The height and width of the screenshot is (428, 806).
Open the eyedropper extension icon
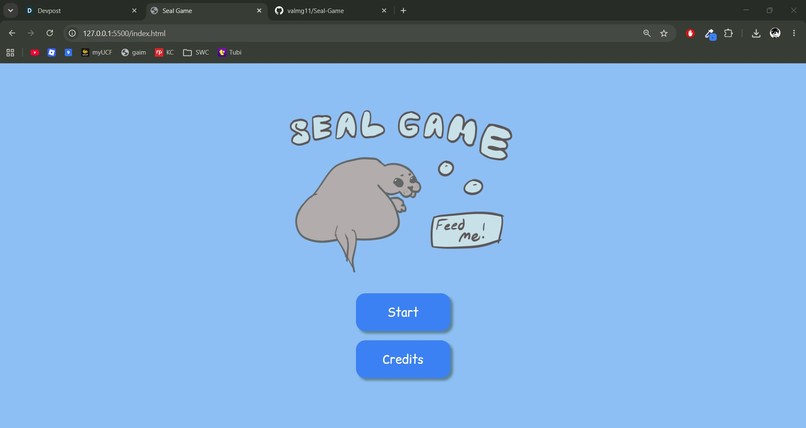[x=710, y=34]
